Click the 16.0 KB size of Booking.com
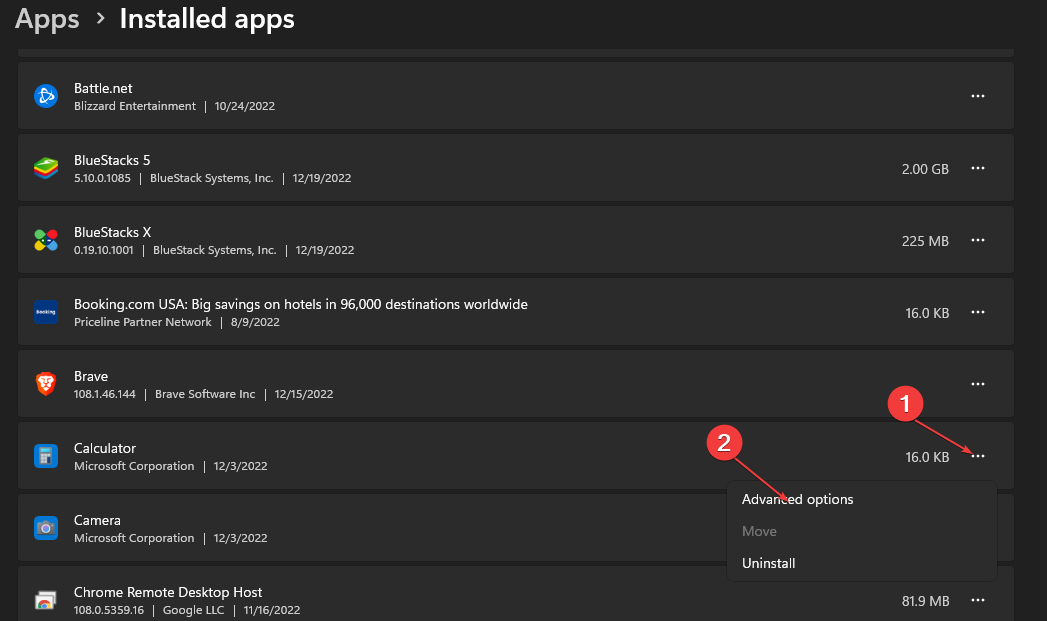The width and height of the screenshot is (1047, 621). pos(927,313)
